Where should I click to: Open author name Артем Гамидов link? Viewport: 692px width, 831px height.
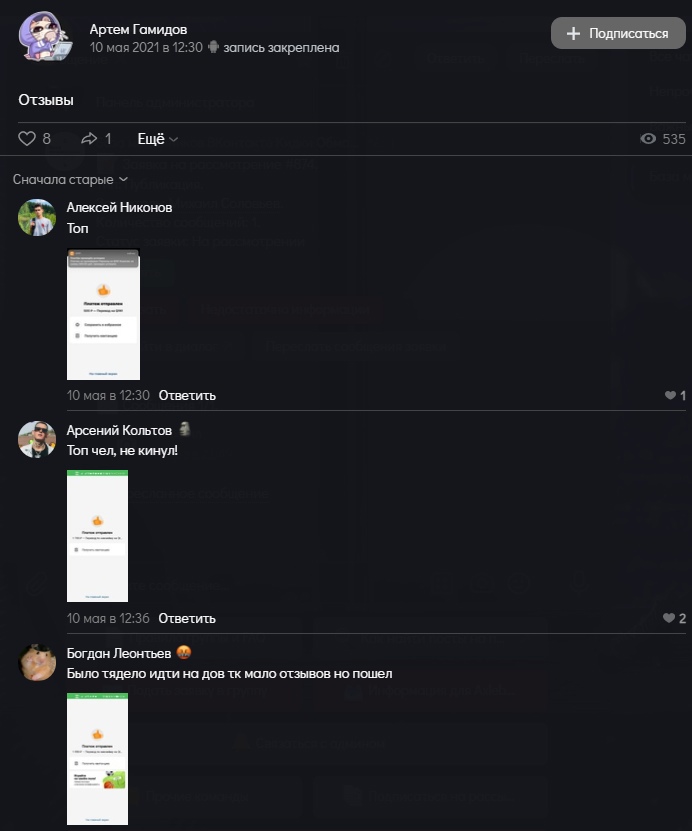coord(138,29)
